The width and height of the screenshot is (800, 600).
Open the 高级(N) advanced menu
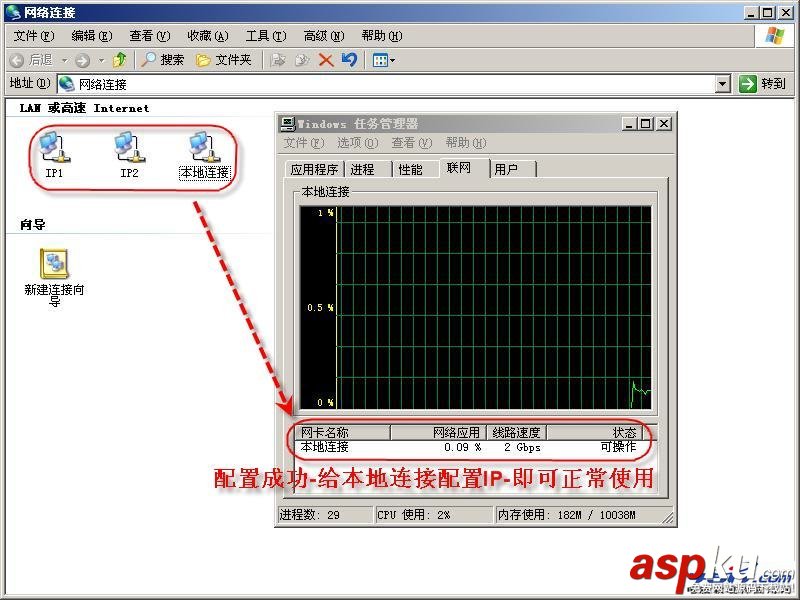324,36
